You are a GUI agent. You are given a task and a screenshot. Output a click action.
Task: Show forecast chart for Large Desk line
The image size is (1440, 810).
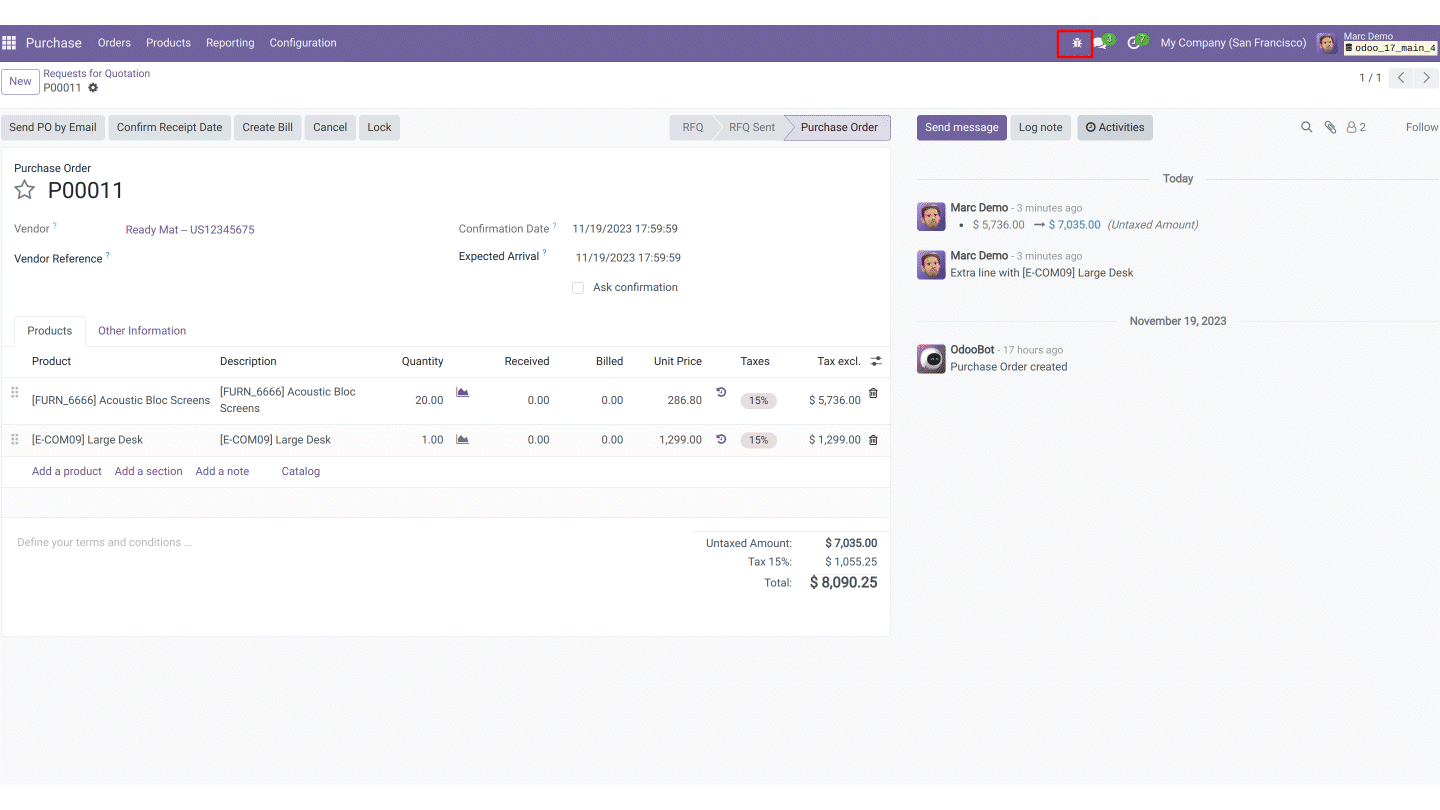pyautogui.click(x=462, y=439)
